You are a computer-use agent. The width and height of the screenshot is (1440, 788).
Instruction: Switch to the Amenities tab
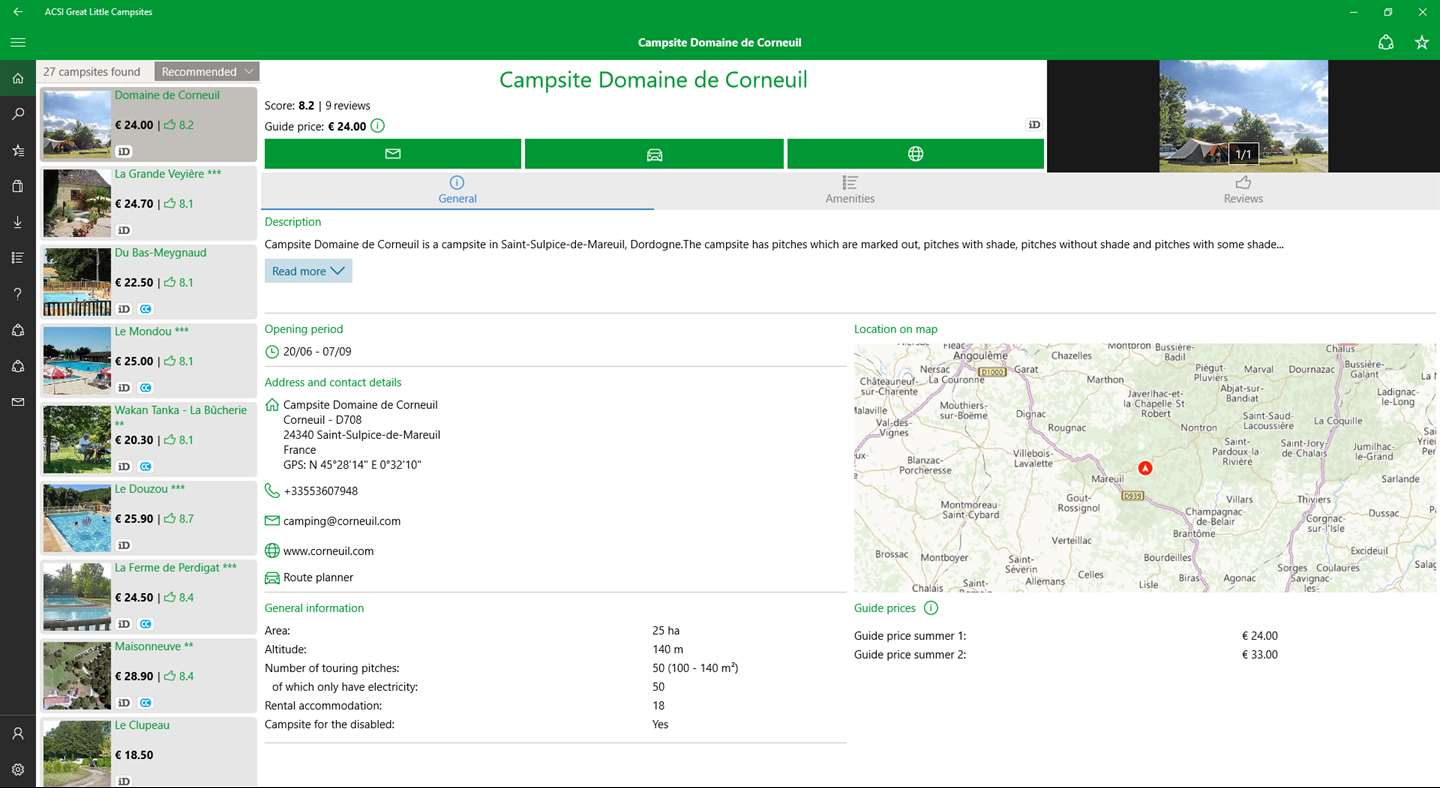point(850,190)
